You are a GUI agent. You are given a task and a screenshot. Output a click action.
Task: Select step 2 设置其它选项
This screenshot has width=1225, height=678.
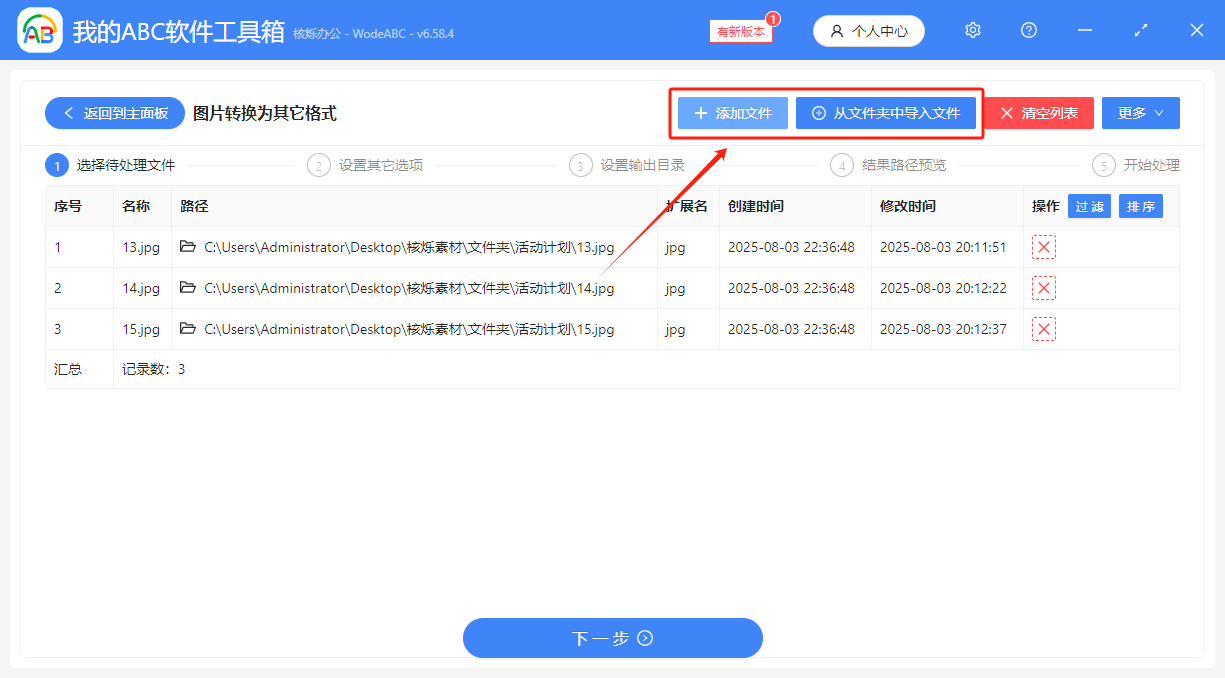click(364, 164)
